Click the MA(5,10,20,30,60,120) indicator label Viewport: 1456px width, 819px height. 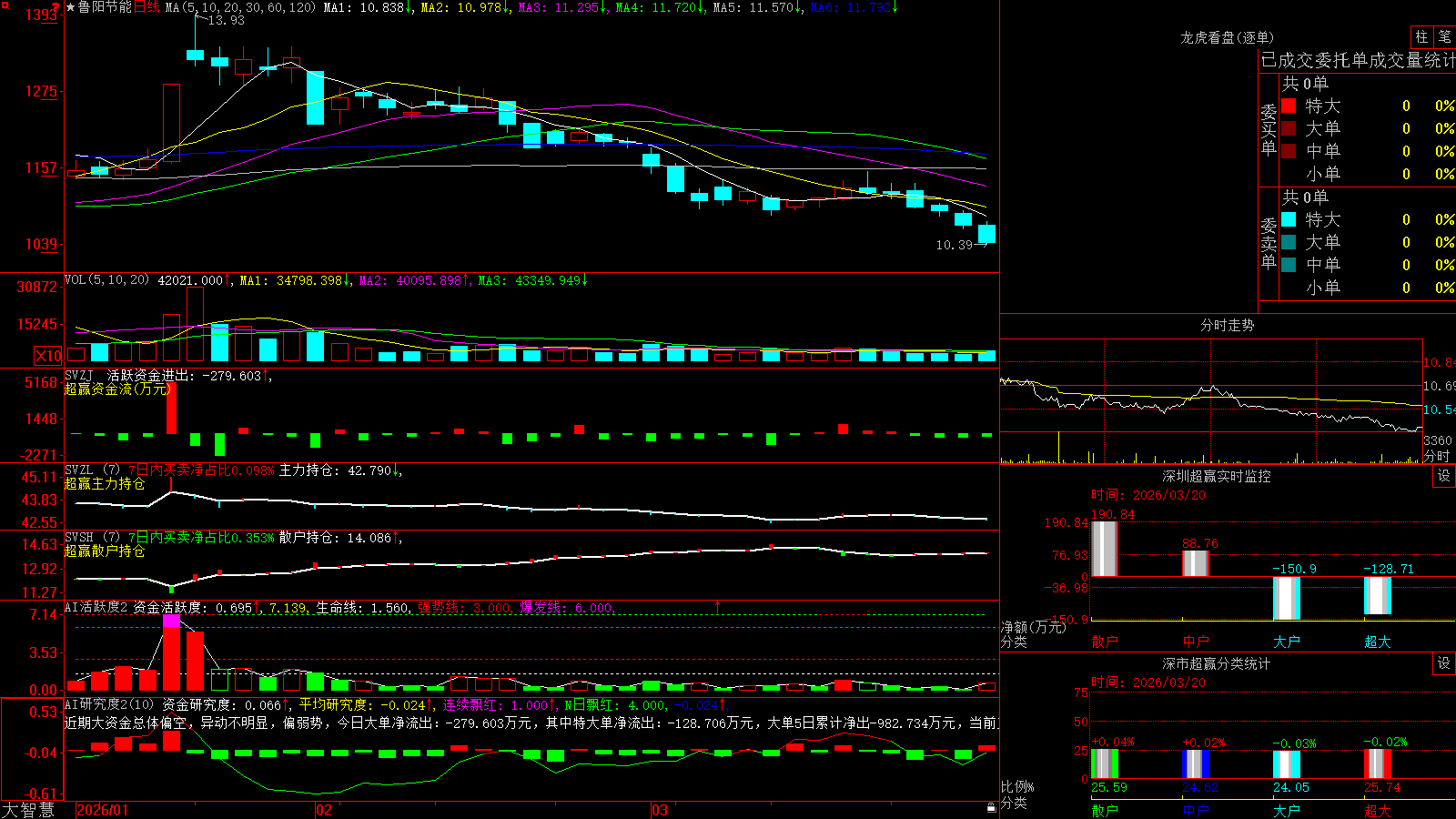pos(240,7)
